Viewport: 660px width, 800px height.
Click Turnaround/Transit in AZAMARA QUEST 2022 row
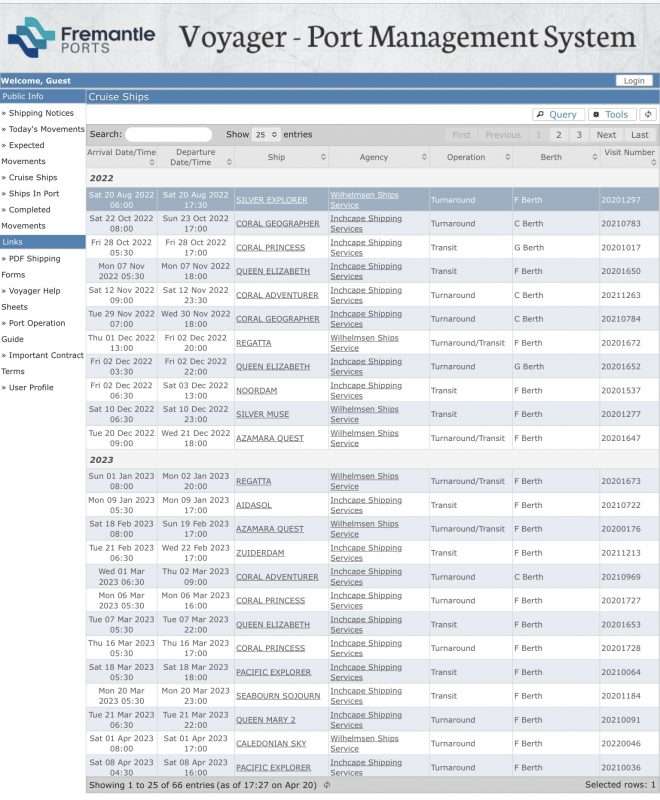[x=468, y=438]
